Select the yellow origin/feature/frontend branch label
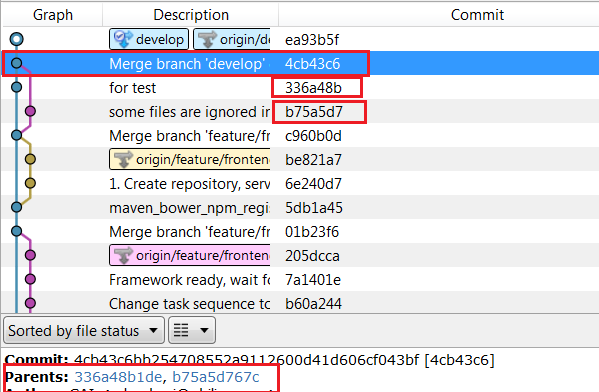 [x=190, y=159]
